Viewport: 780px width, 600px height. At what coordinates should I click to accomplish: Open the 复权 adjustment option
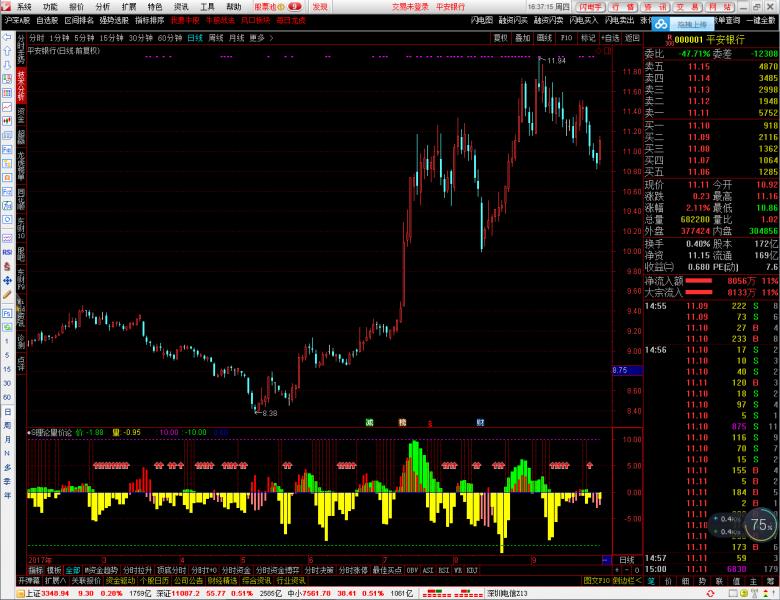(500, 38)
